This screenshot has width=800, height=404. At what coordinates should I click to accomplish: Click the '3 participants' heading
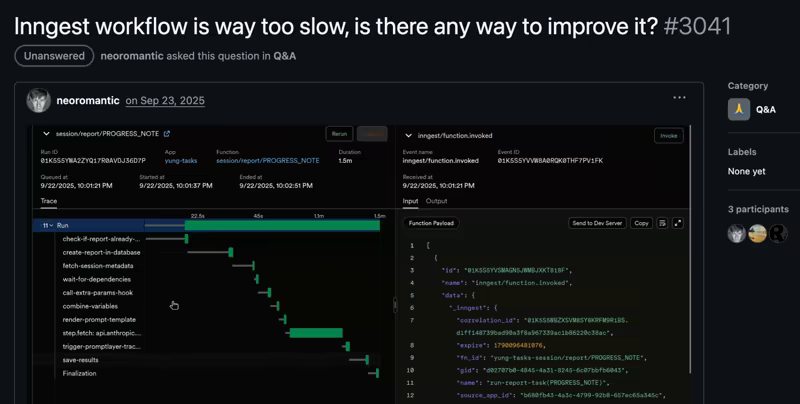pos(758,209)
